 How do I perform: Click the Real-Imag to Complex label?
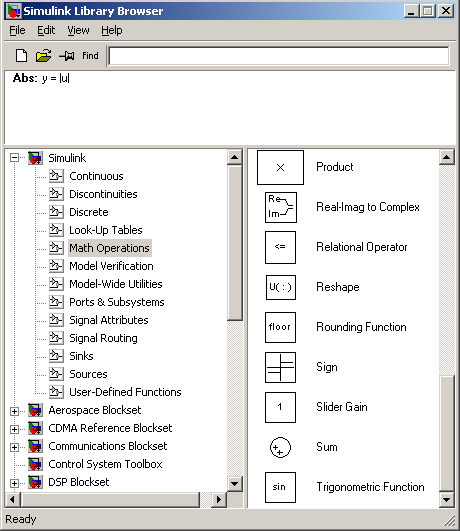pos(368,207)
